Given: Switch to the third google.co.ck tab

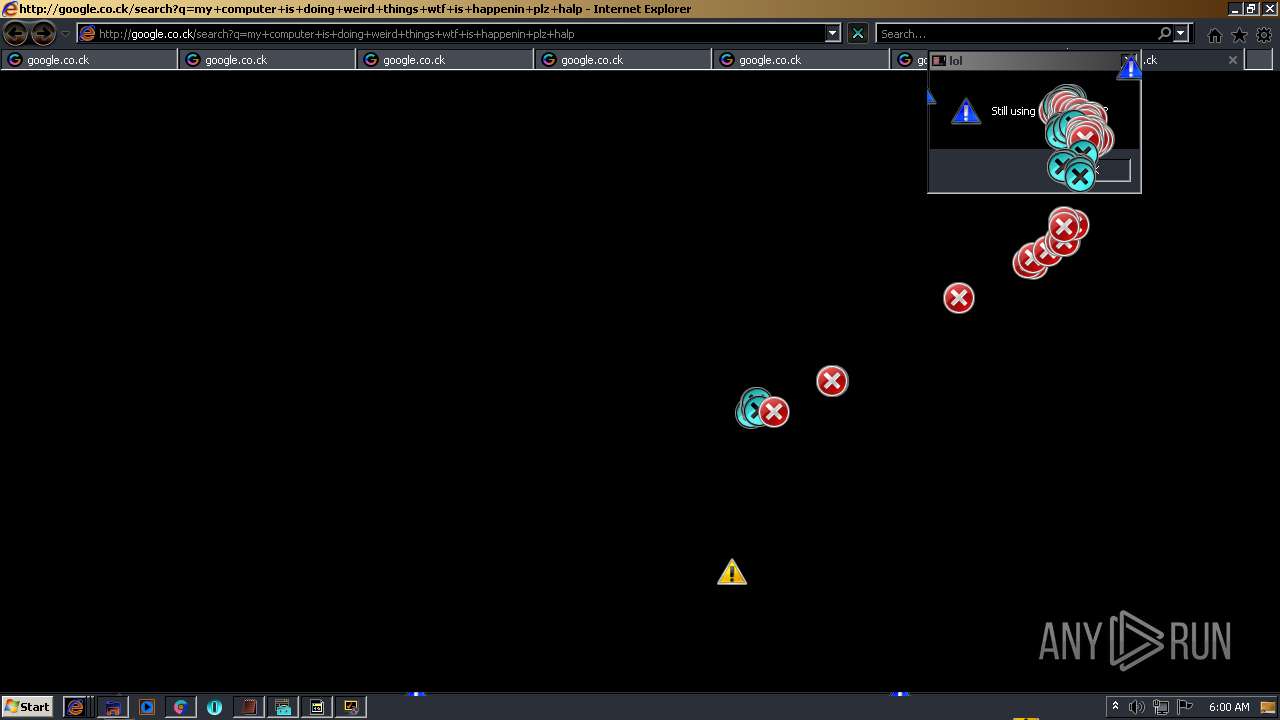Looking at the screenshot, I should pos(445,60).
